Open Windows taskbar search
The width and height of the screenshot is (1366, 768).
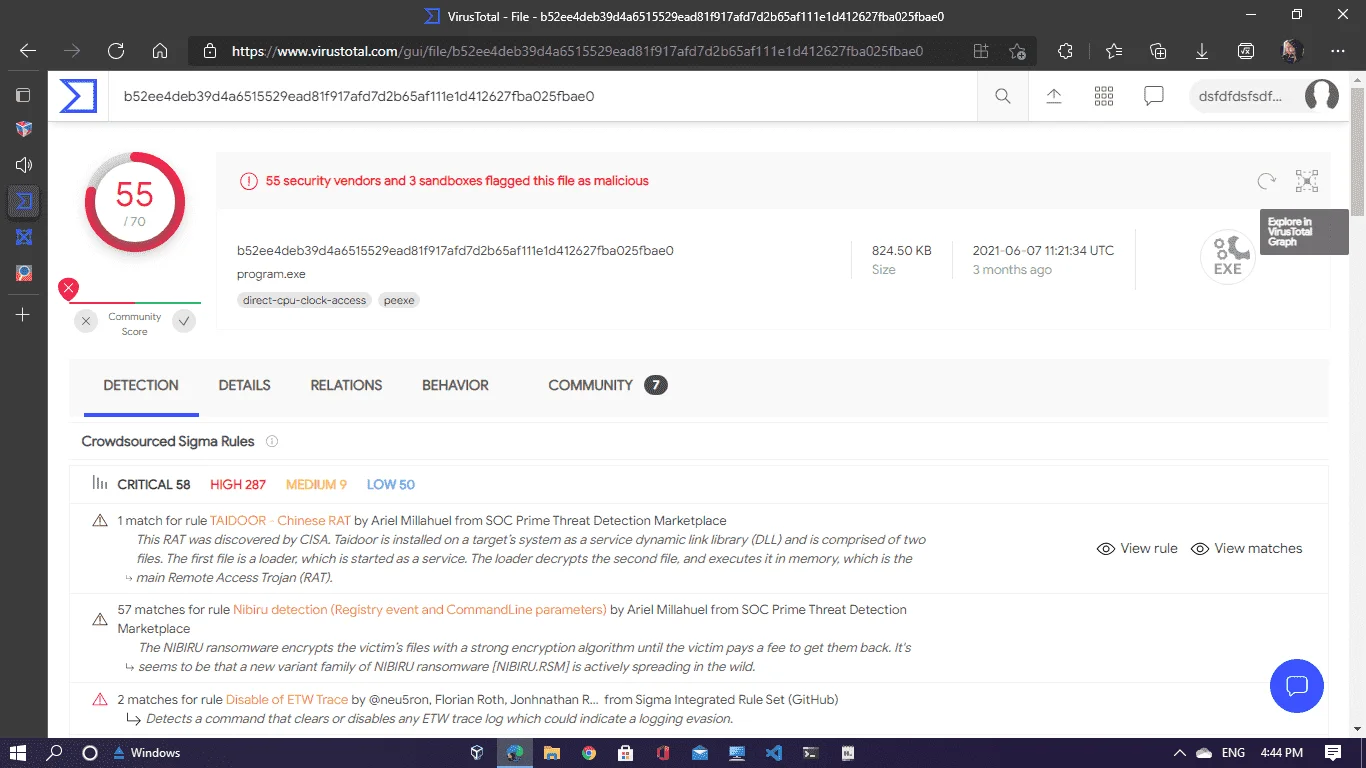(54, 753)
